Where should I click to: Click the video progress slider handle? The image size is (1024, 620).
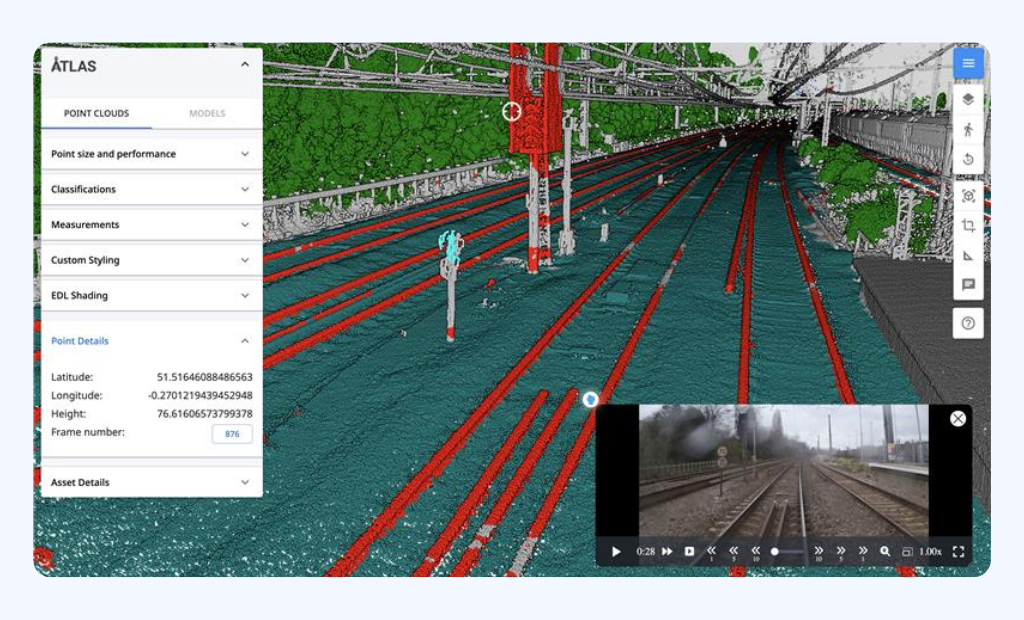pos(775,551)
